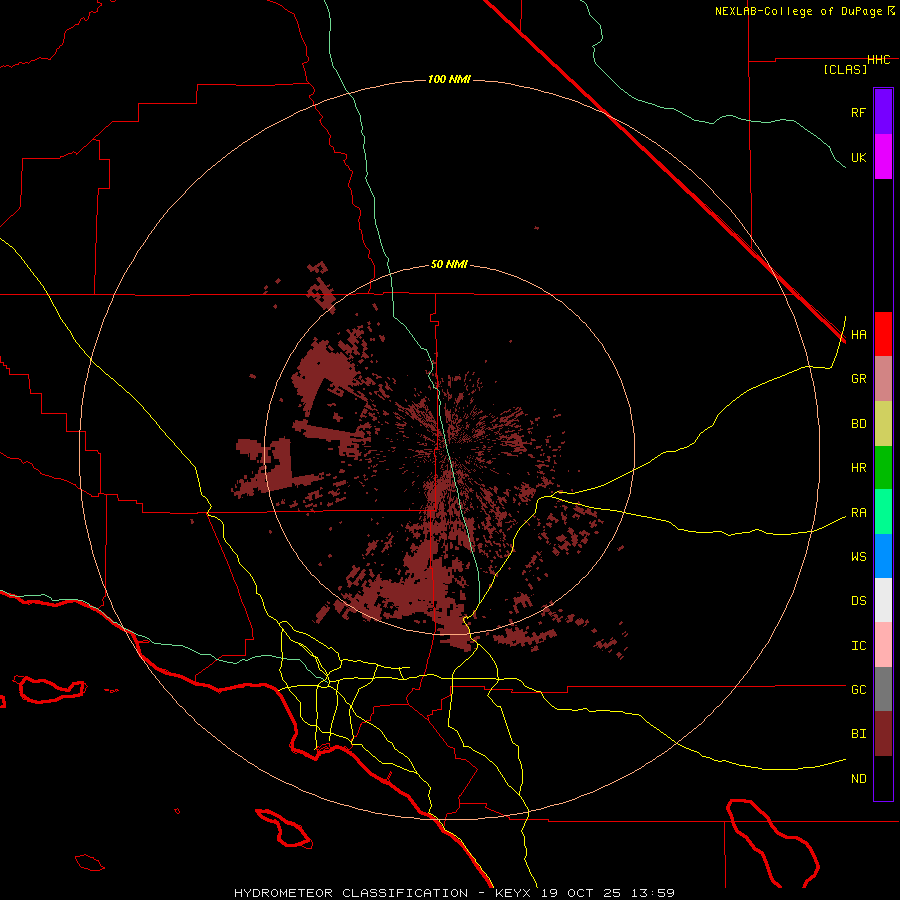Click the IC legend label
The image size is (900, 900).
pyautogui.click(x=858, y=646)
